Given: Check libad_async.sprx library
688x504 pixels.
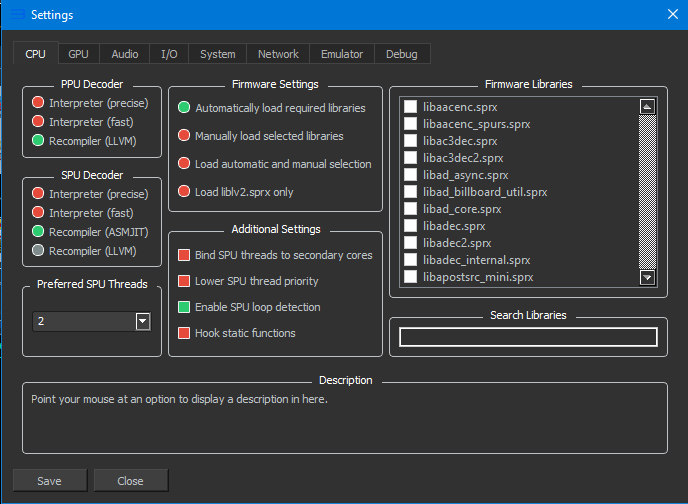Looking at the screenshot, I should [x=410, y=175].
